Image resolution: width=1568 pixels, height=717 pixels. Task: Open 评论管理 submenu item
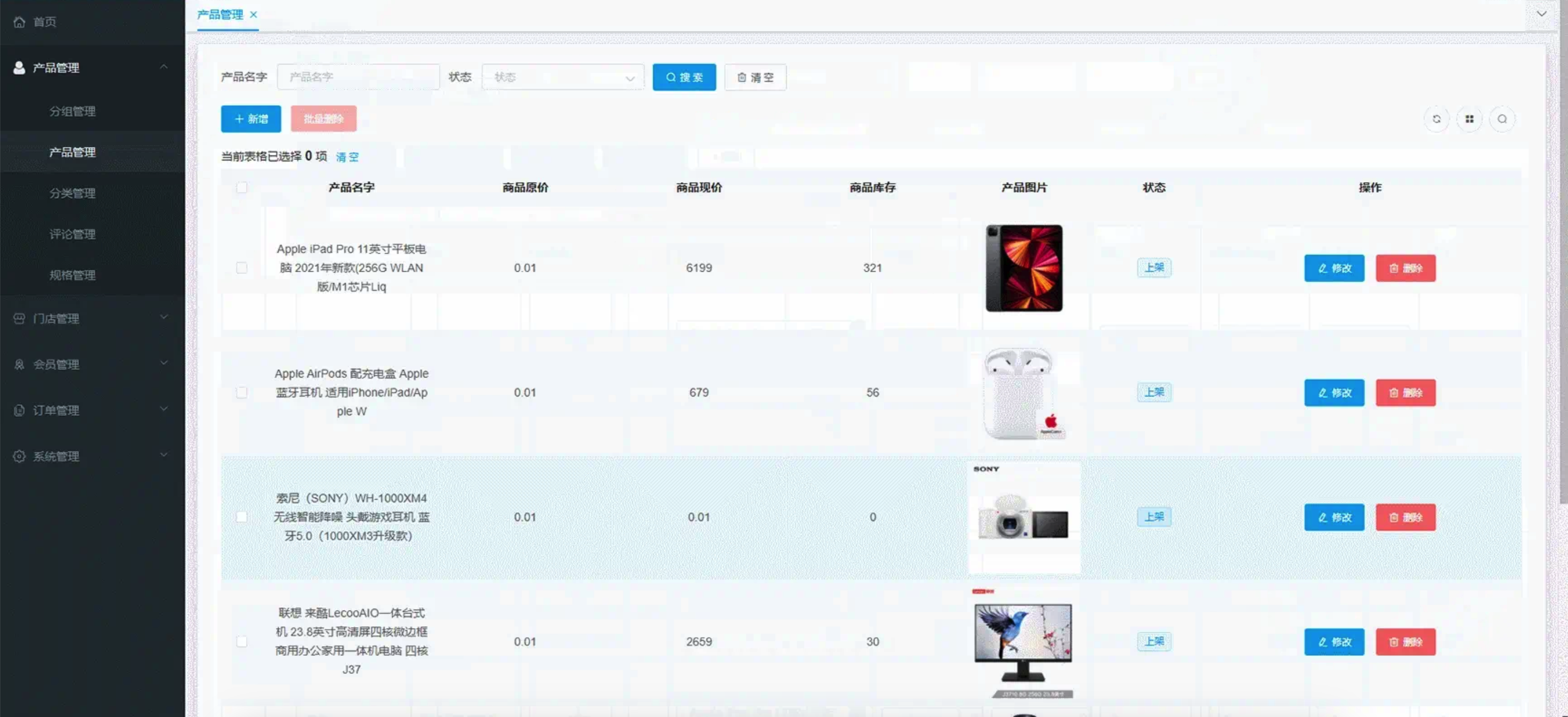(x=93, y=234)
